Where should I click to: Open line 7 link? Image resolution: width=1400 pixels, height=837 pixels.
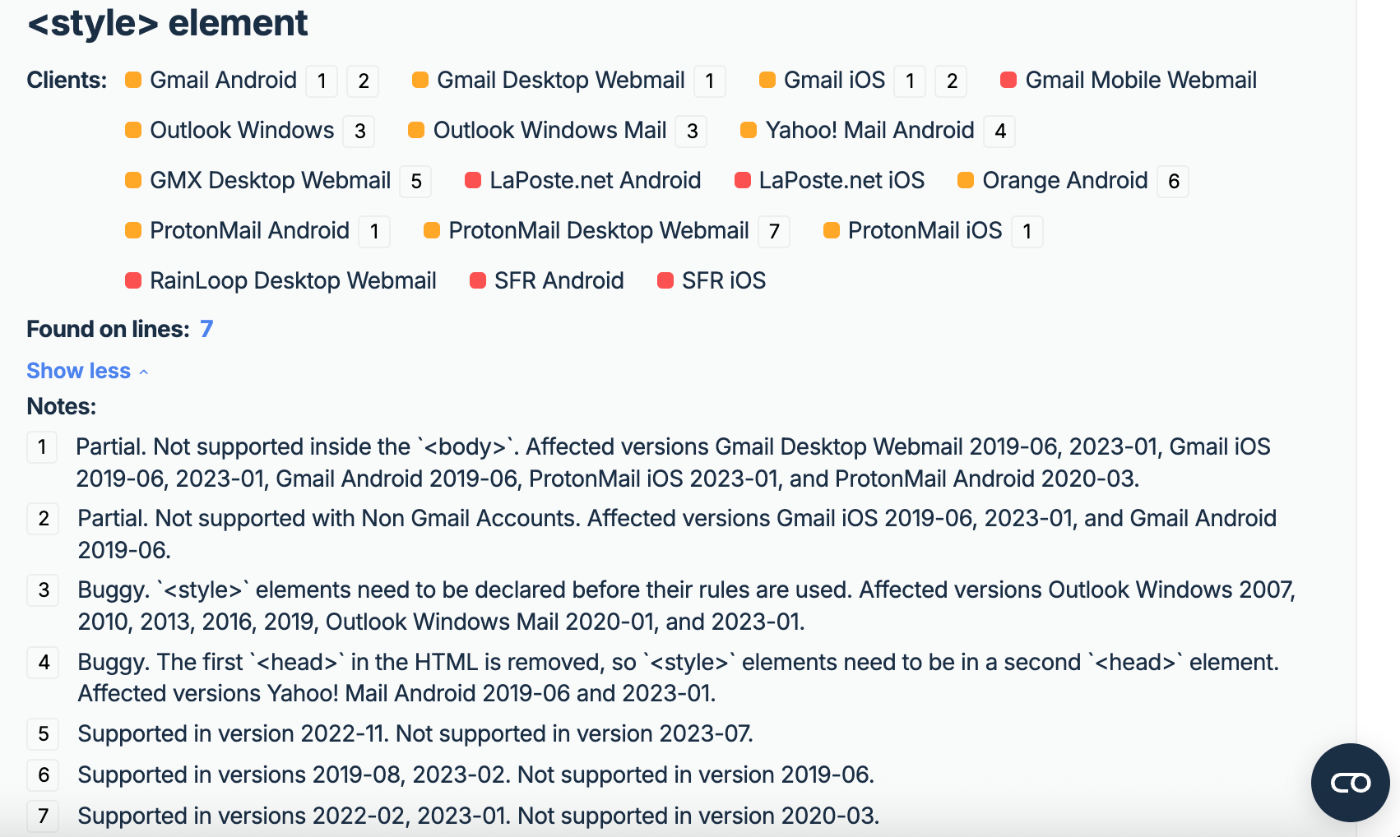click(x=206, y=329)
